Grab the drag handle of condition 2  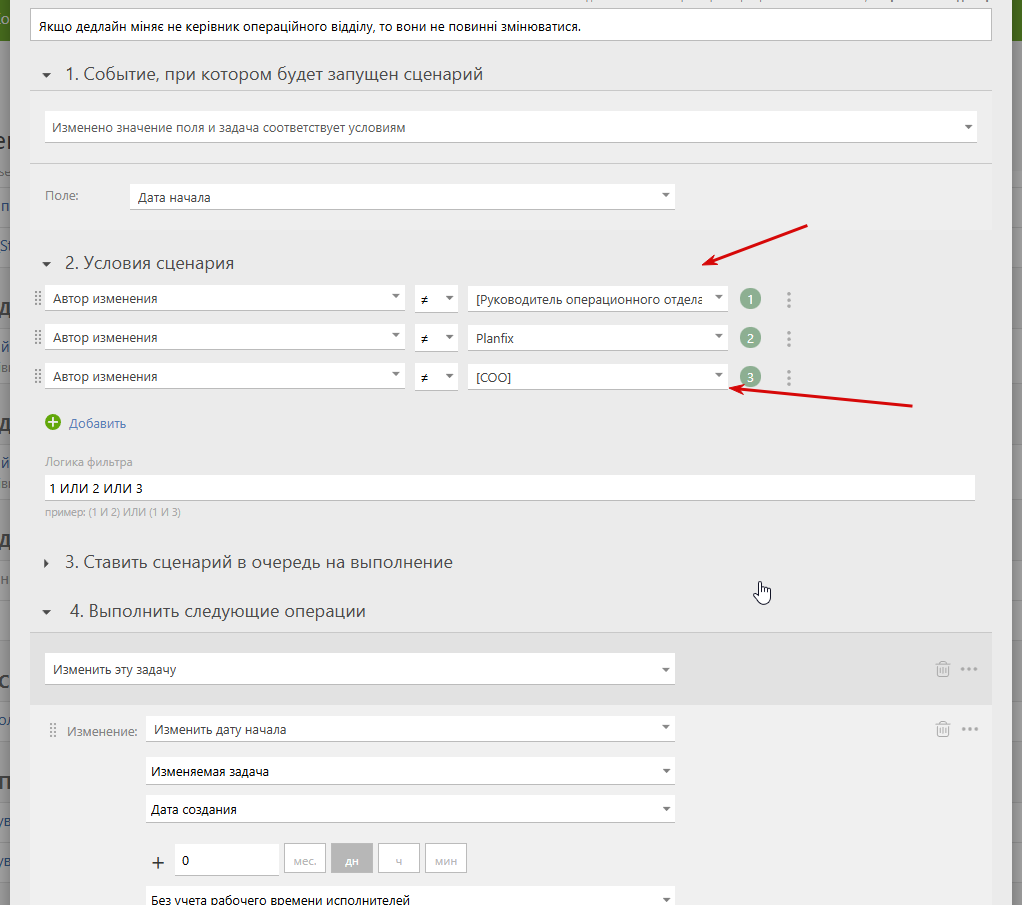point(38,337)
